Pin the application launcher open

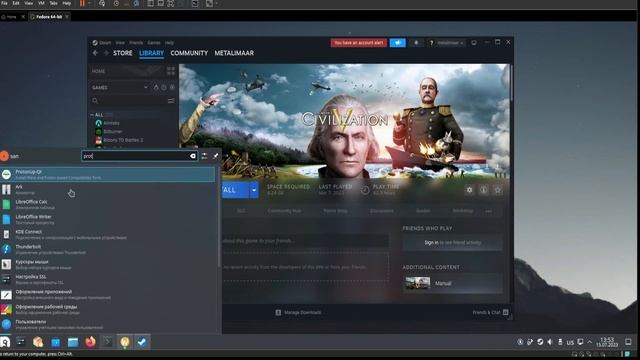(x=216, y=156)
